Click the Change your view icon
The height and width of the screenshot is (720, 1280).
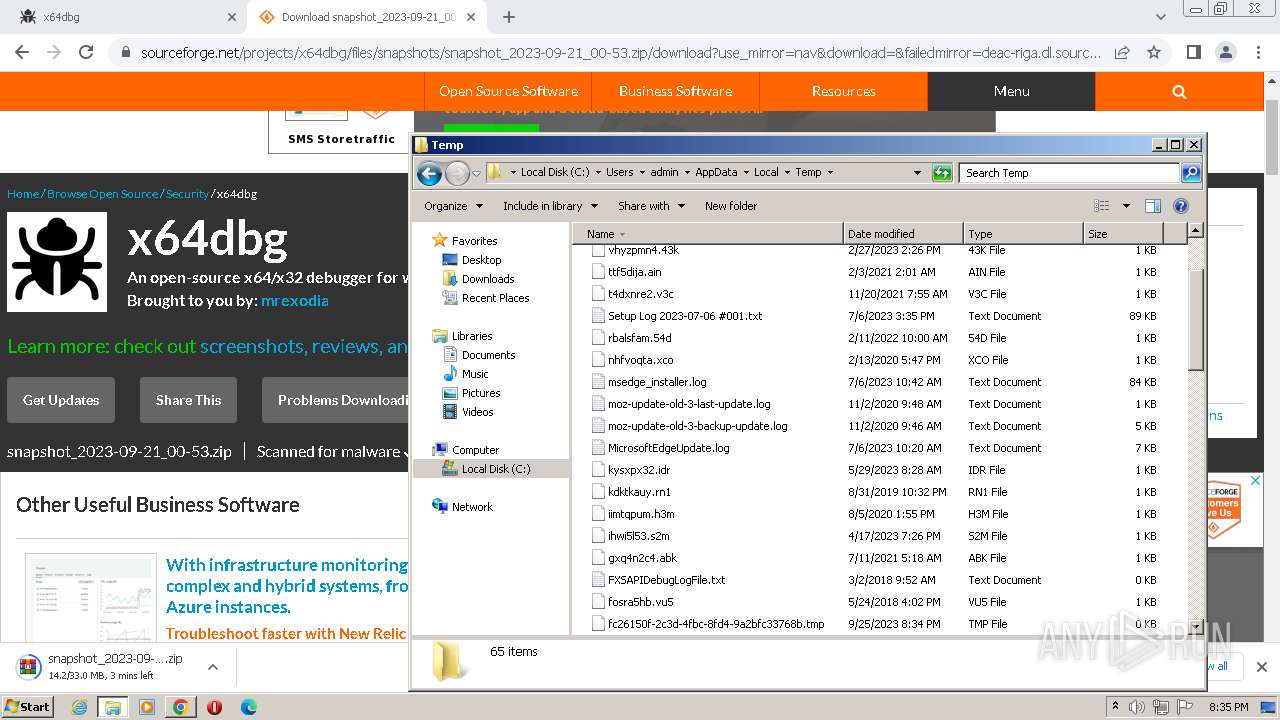pos(1101,206)
